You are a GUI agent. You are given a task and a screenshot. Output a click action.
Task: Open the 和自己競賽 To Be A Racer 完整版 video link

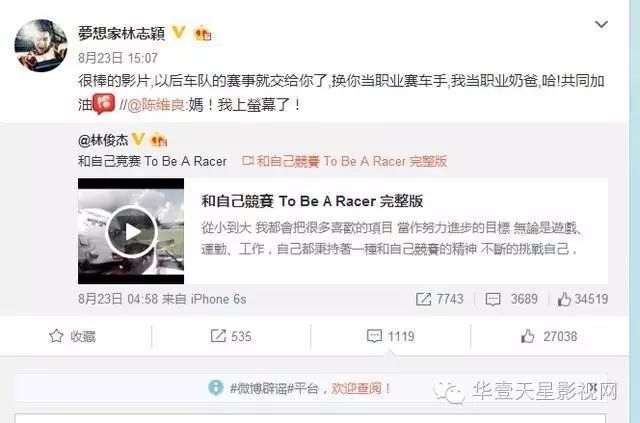click(x=344, y=161)
